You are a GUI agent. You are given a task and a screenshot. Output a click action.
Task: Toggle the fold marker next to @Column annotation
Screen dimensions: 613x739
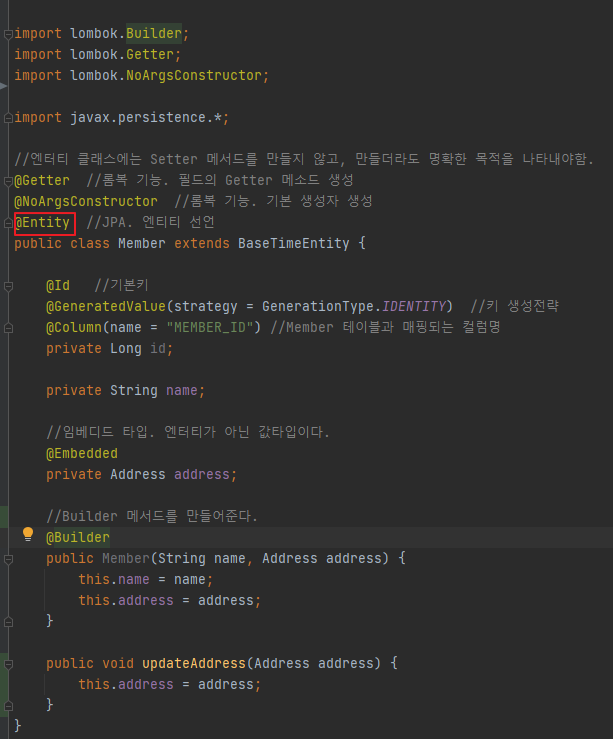(8, 328)
